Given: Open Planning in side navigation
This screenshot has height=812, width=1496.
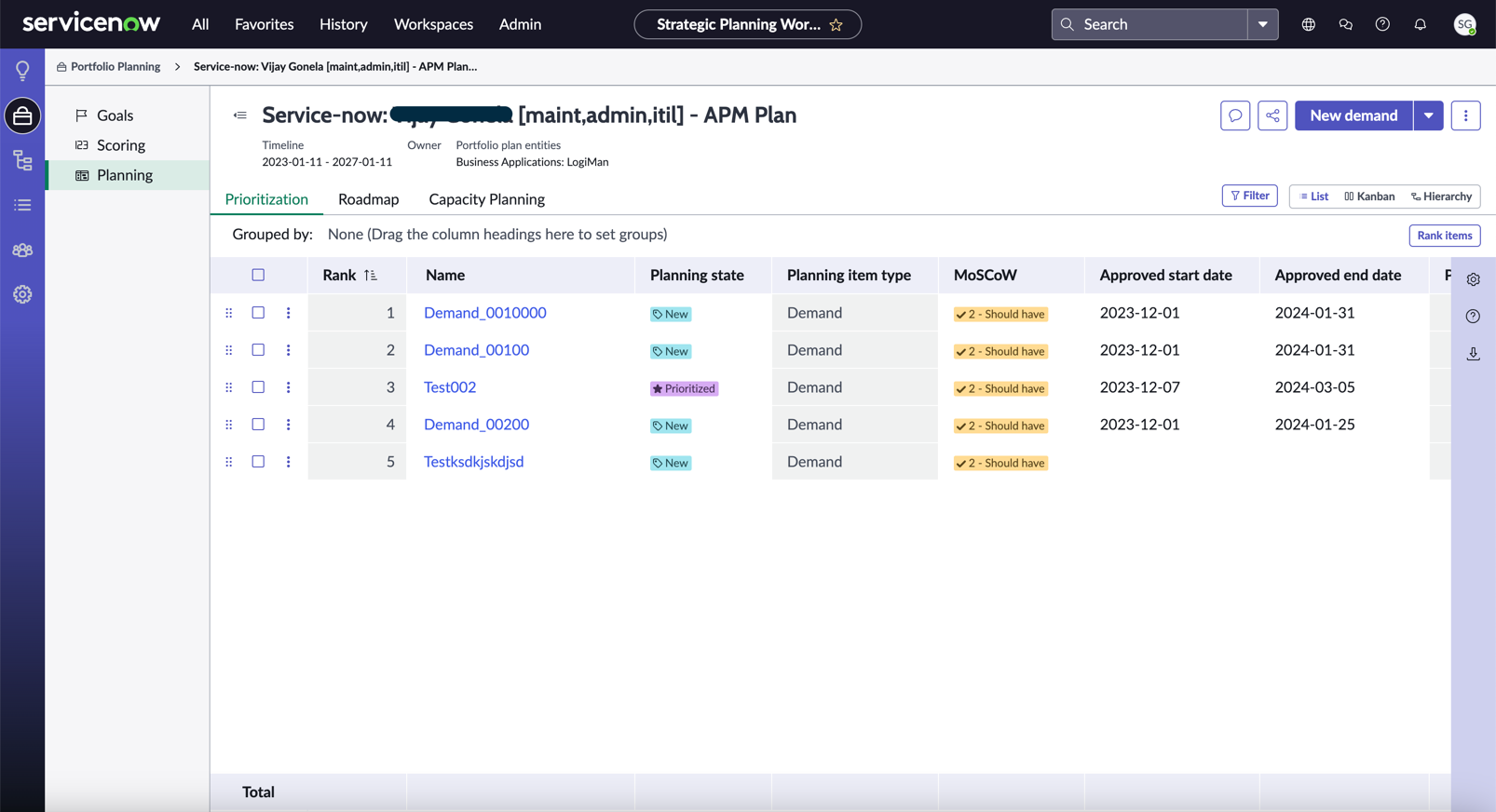Looking at the screenshot, I should (128, 175).
